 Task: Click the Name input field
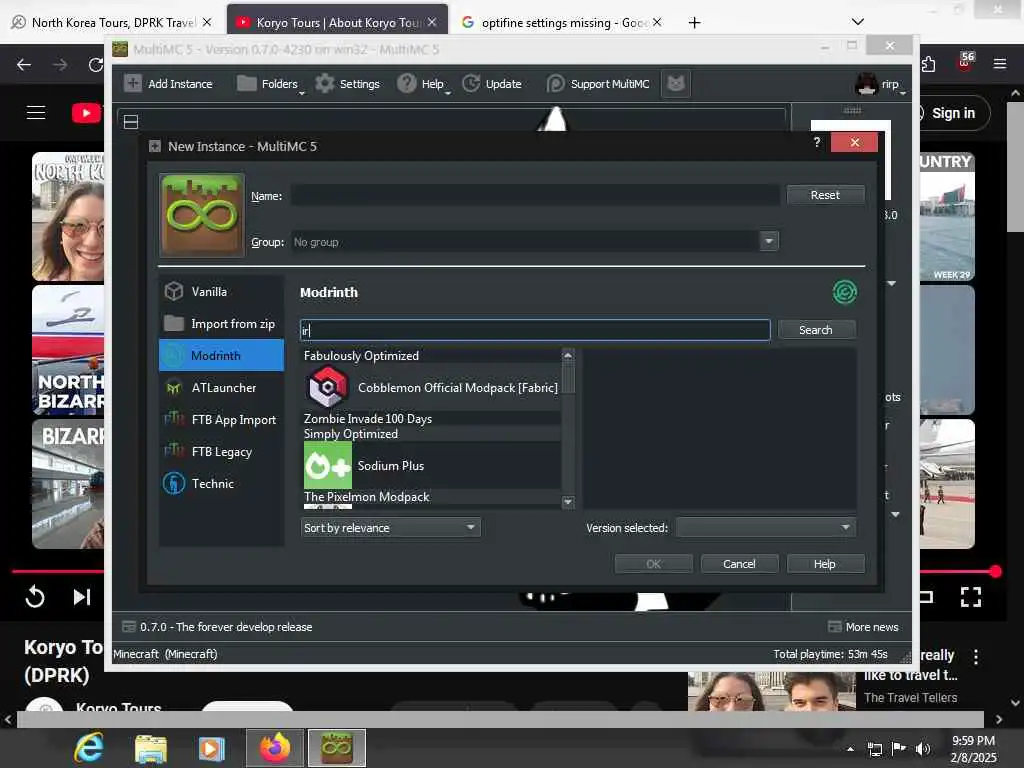[535, 195]
